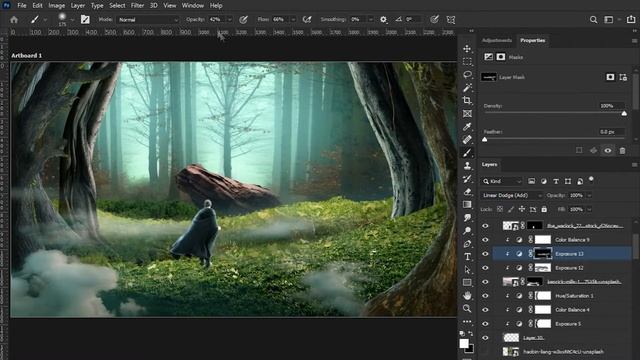Select the Lasso tool
Screen dimensions: 640x360
coord(467,75)
